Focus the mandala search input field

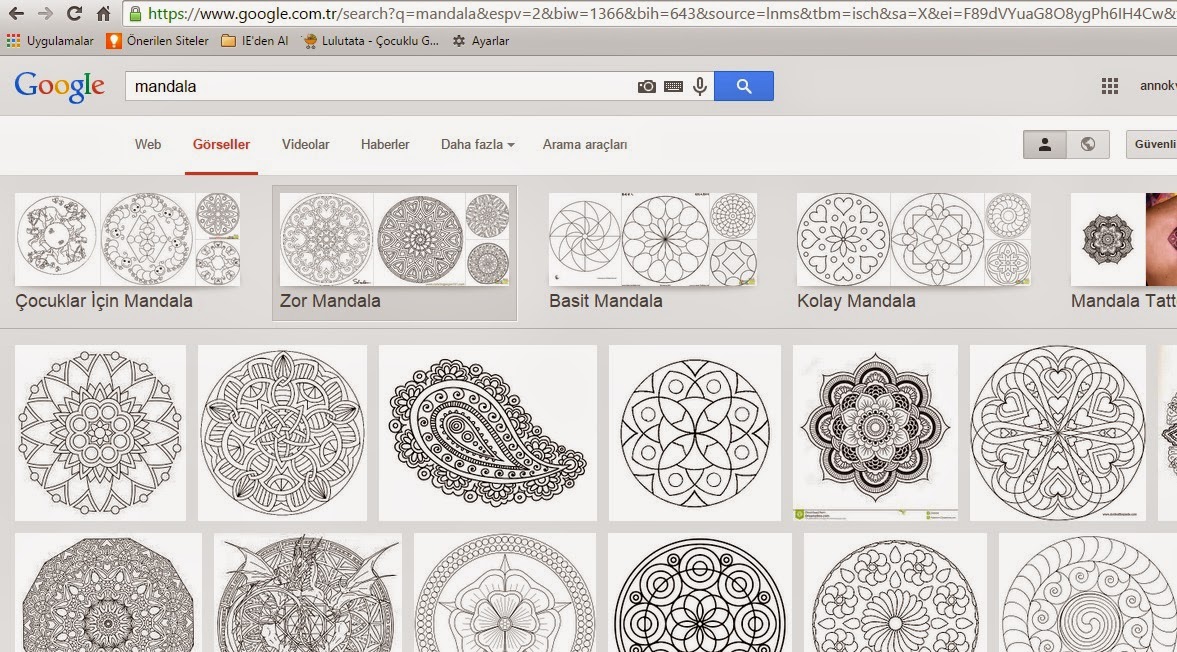click(379, 86)
